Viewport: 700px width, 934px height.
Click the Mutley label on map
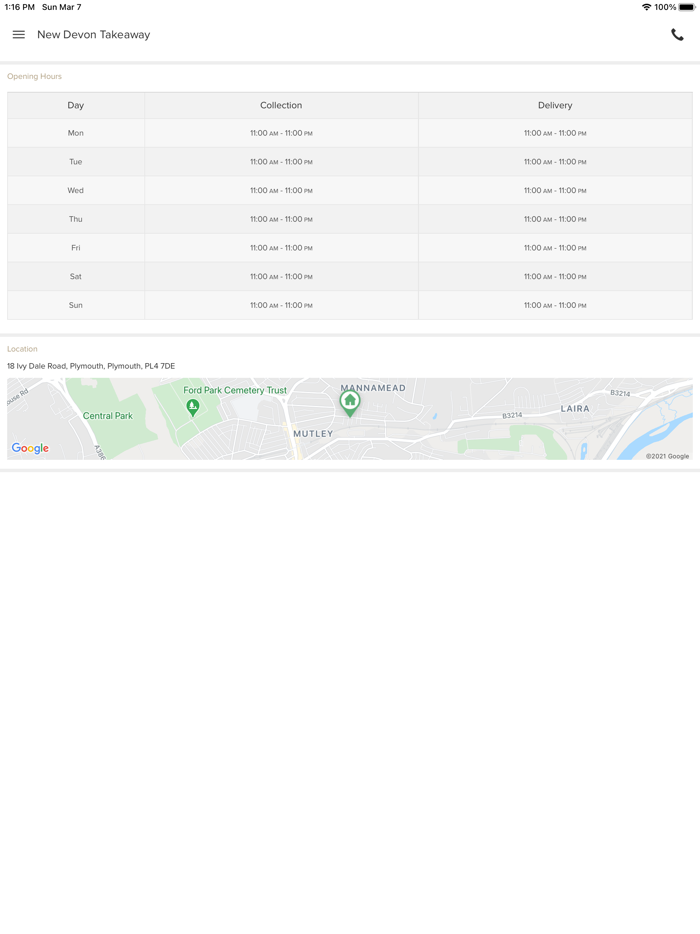(x=313, y=434)
